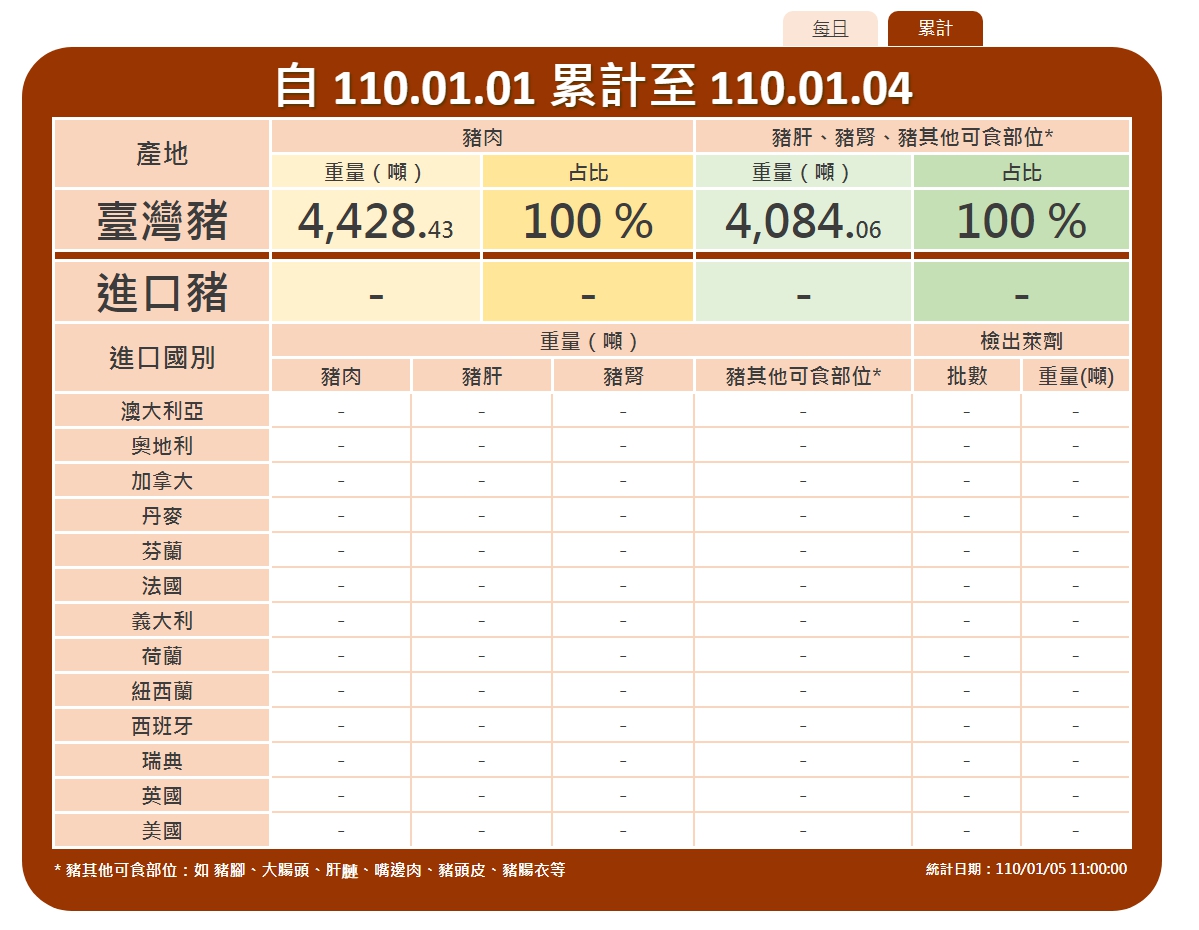Viewport: 1199px width, 930px height.
Task: Select the 加拿大 country row label
Action: (162, 481)
